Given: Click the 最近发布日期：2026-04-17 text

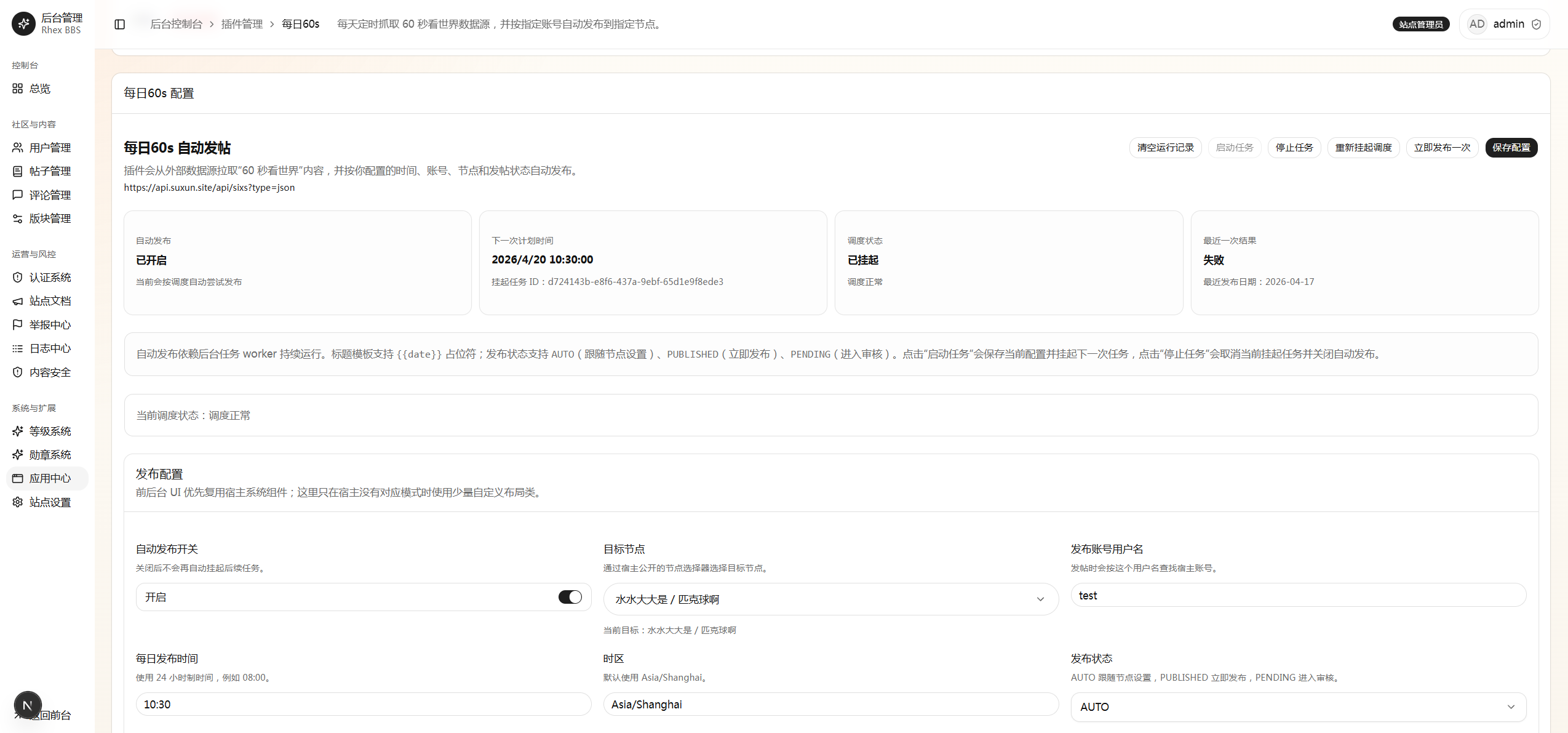Looking at the screenshot, I should tap(1259, 282).
